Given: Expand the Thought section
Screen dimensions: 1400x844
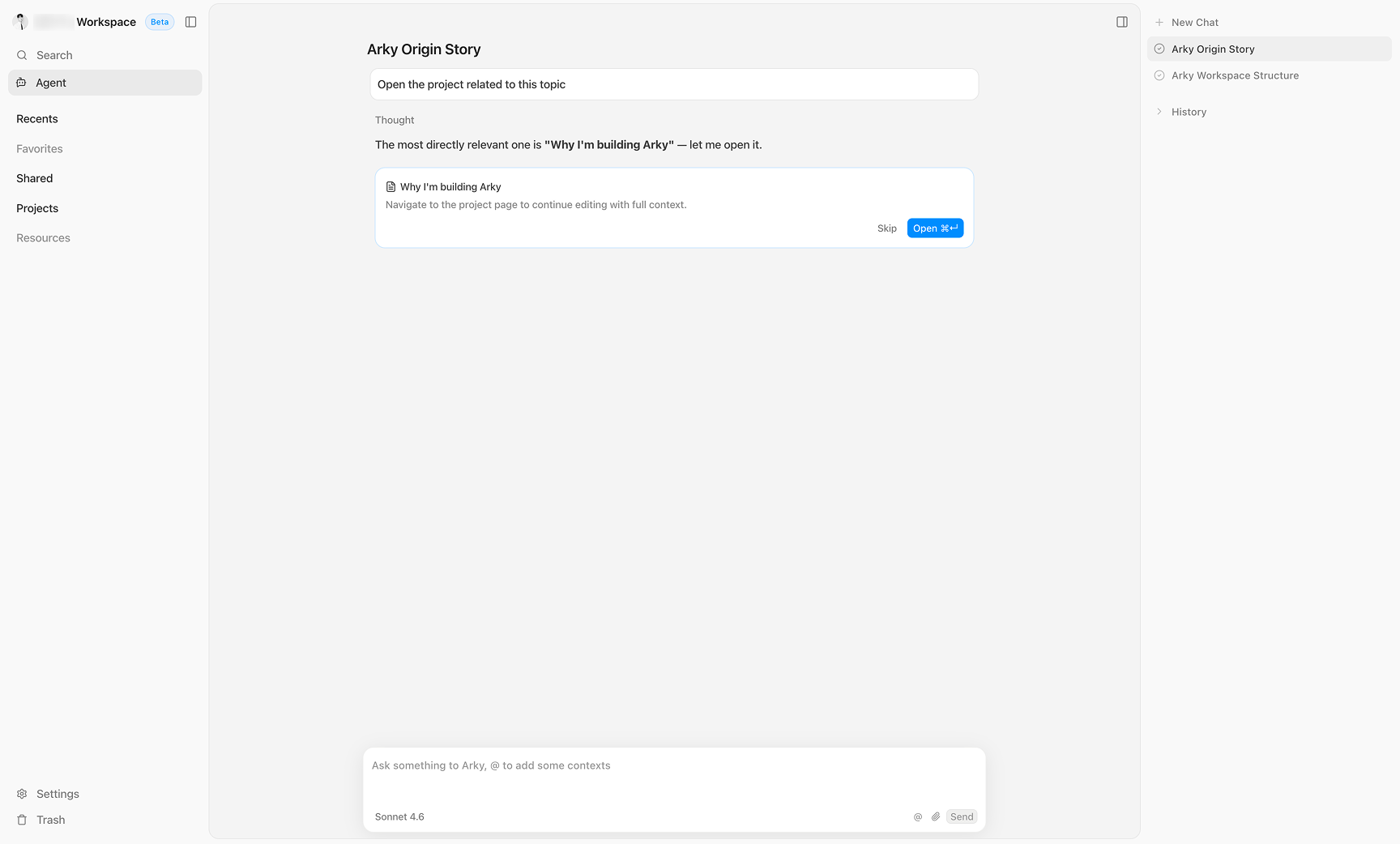Looking at the screenshot, I should 395,120.
